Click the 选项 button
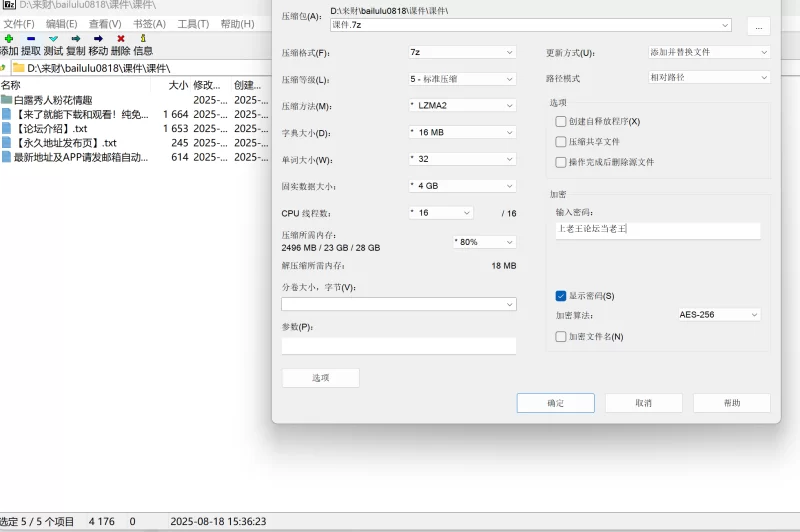The image size is (800, 532). pyautogui.click(x=320, y=378)
